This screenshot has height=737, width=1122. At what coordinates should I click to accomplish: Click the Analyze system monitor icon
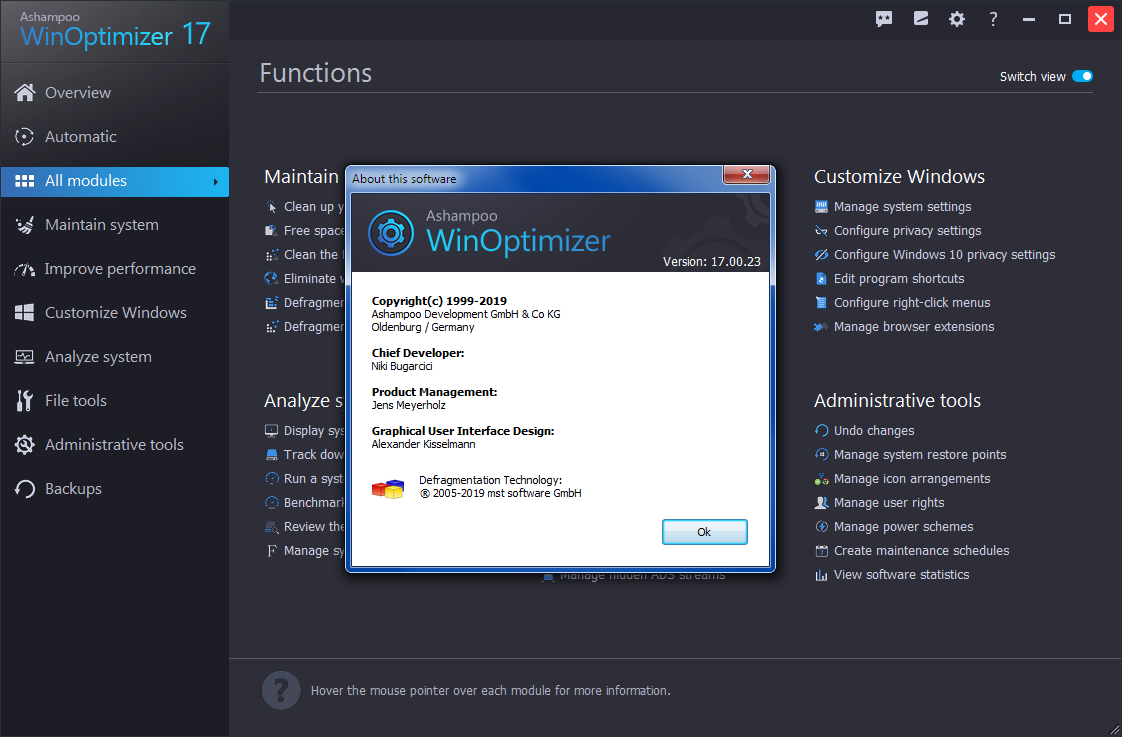pyautogui.click(x=24, y=356)
